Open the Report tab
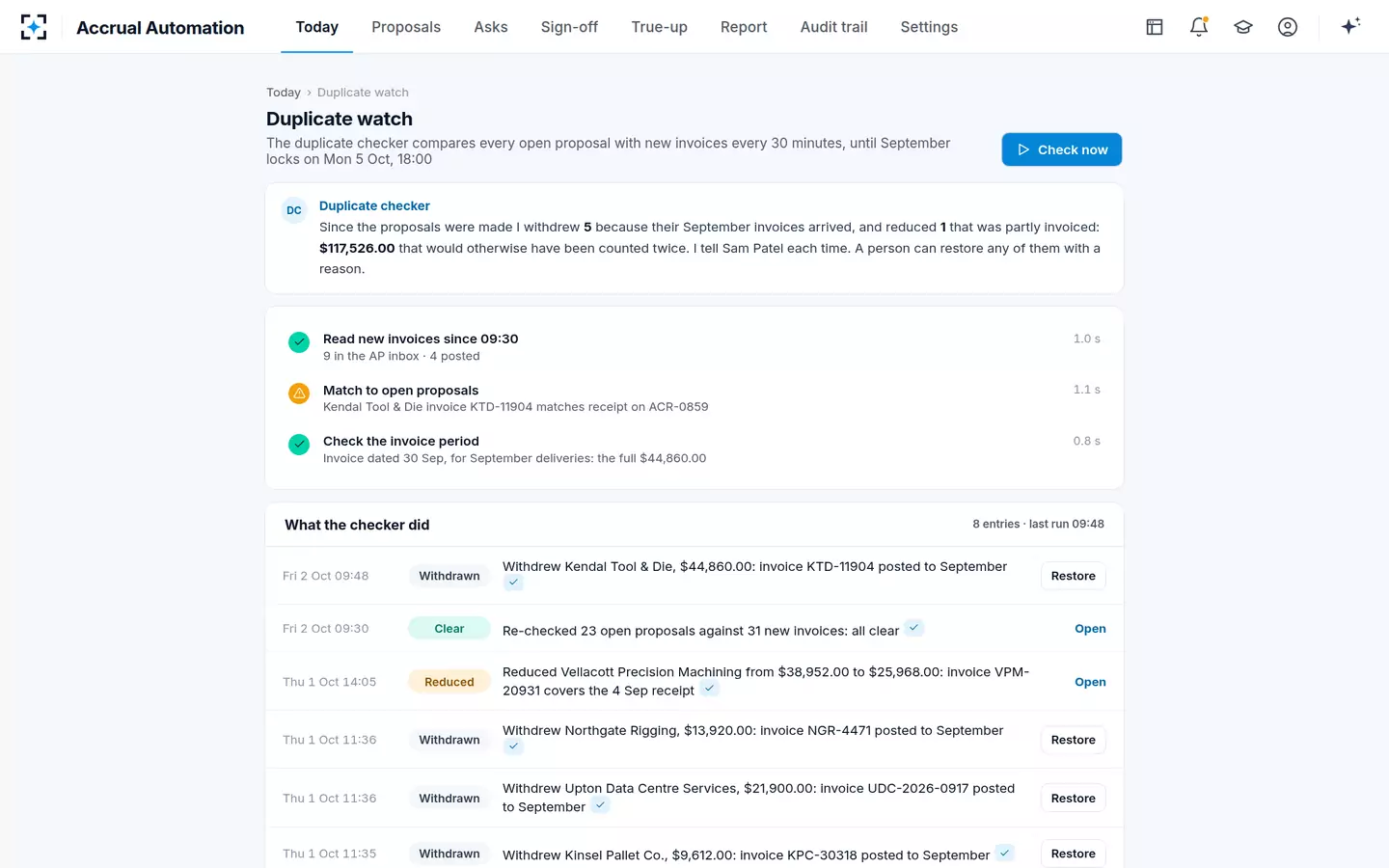The image size is (1389, 868). [x=744, y=27]
